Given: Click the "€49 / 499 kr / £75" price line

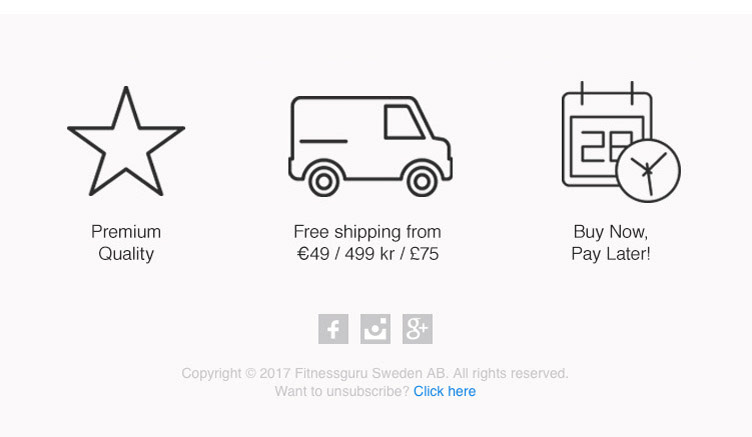Looking at the screenshot, I should tap(367, 254).
